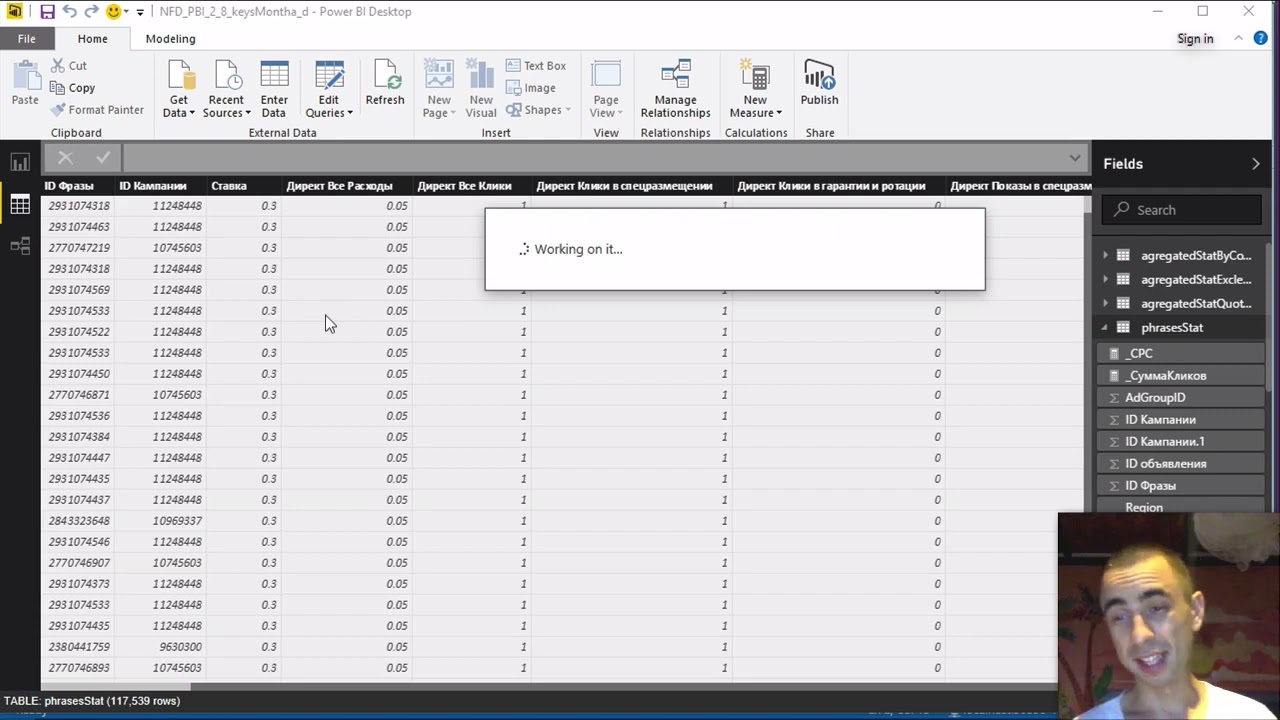
Task: Click the Cut scissors icon
Action: pos(58,66)
